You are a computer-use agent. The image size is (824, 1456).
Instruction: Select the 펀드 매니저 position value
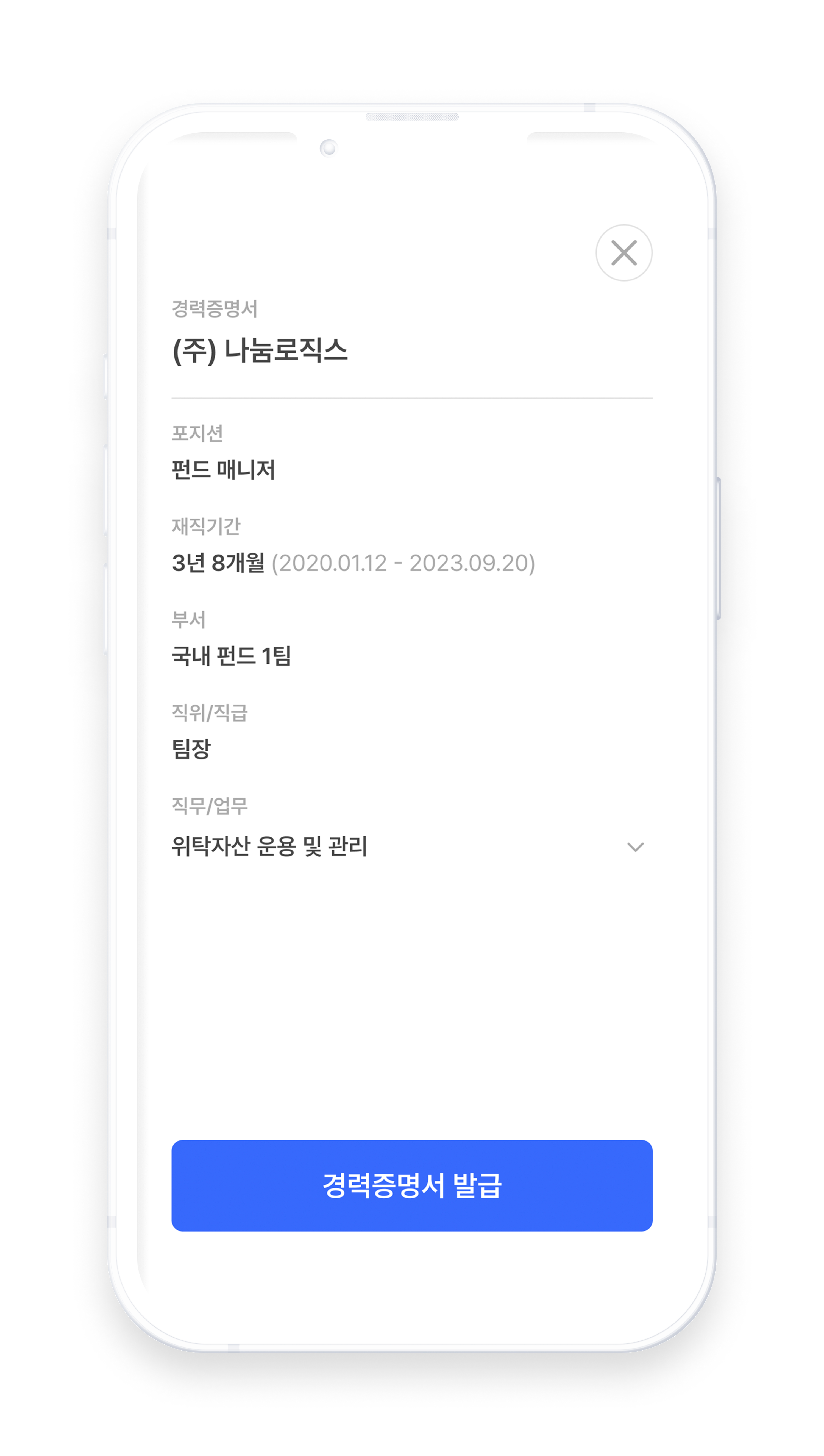[x=224, y=470]
